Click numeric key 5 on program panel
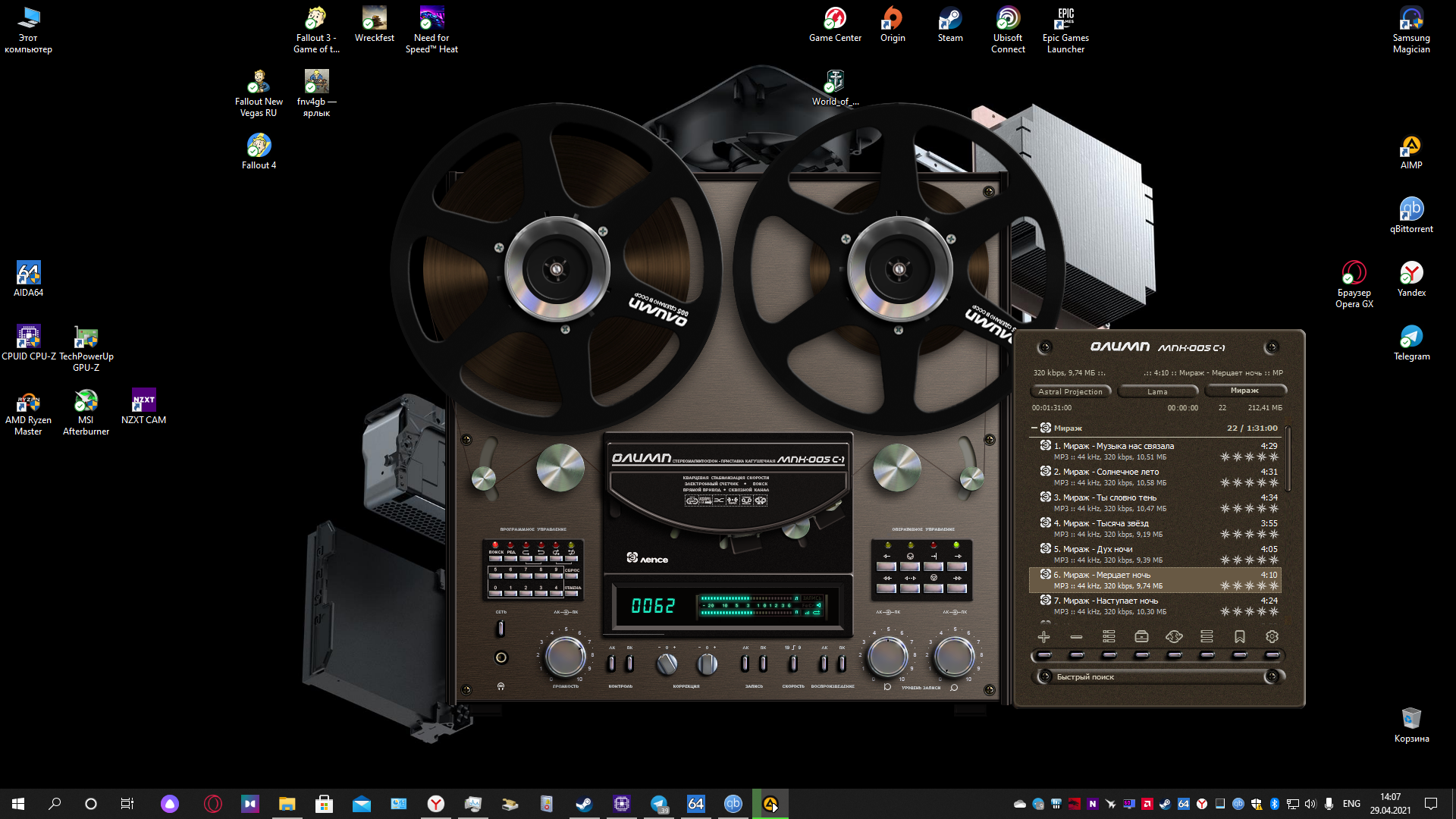1456x819 pixels. (x=495, y=576)
